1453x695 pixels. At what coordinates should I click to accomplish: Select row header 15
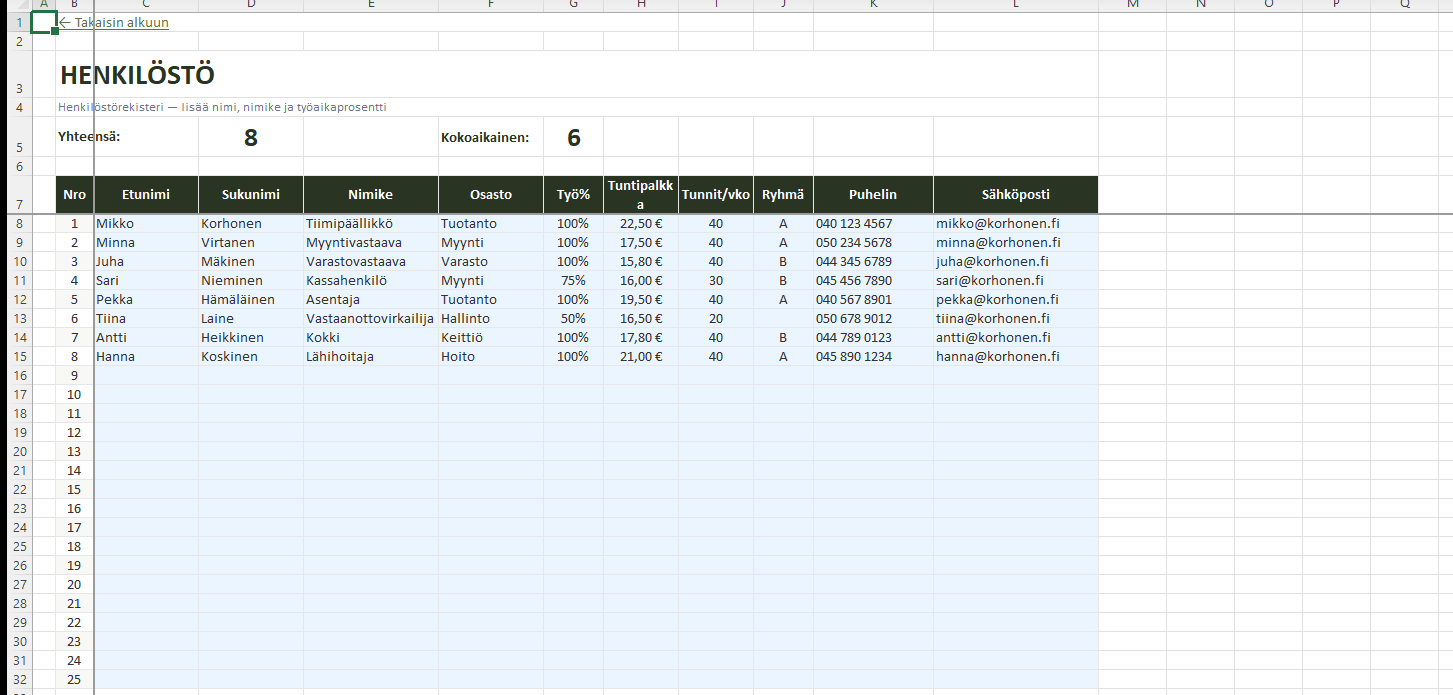(x=18, y=357)
